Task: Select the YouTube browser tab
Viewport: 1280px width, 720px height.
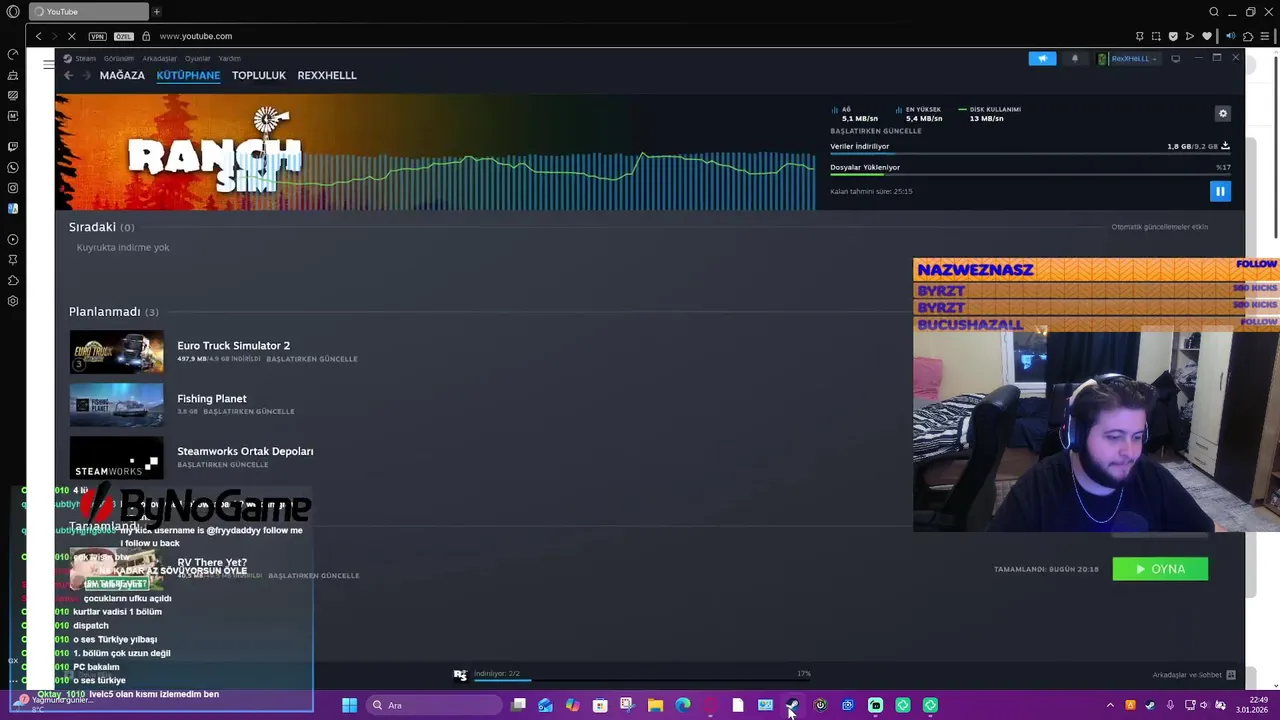Action: (x=88, y=12)
